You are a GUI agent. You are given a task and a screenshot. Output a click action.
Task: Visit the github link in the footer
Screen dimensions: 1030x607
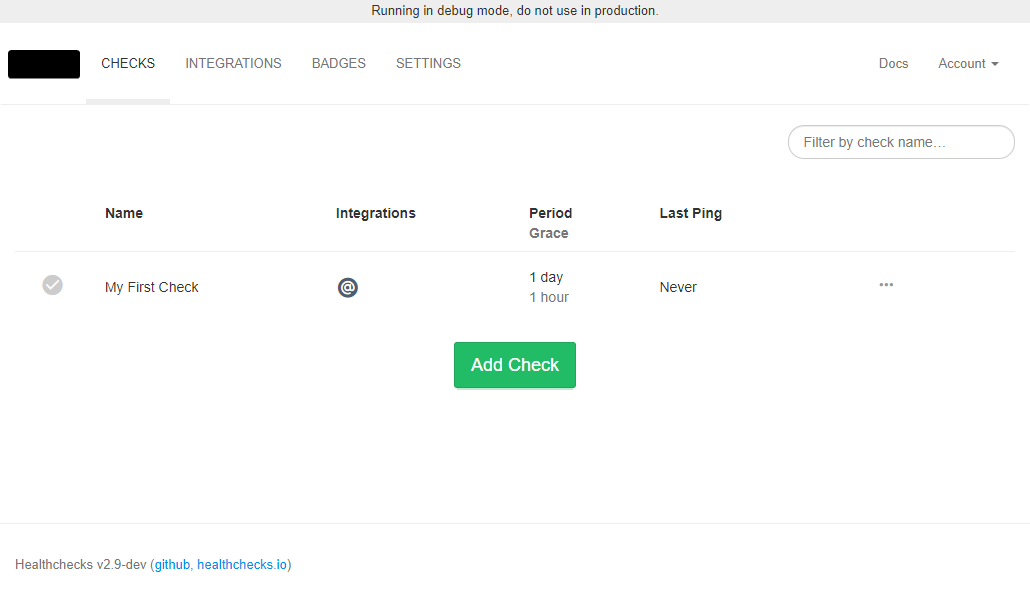[x=171, y=564]
